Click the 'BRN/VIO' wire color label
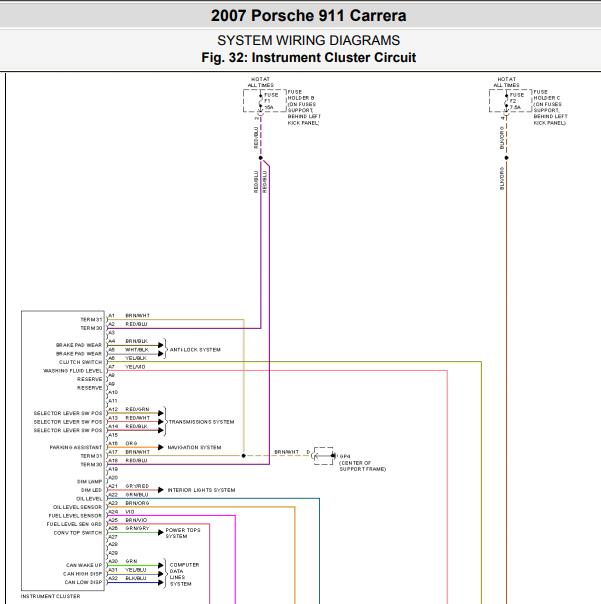 click(x=136, y=520)
